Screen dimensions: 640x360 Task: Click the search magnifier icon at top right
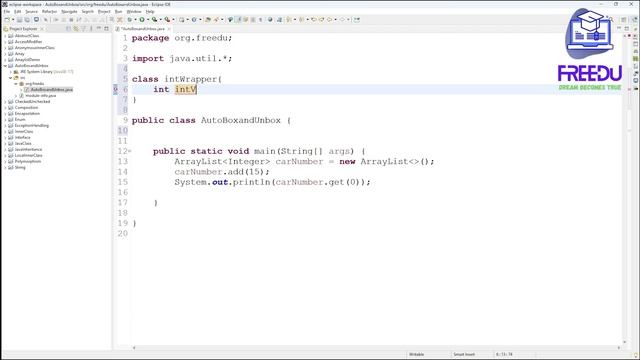coord(611,20)
